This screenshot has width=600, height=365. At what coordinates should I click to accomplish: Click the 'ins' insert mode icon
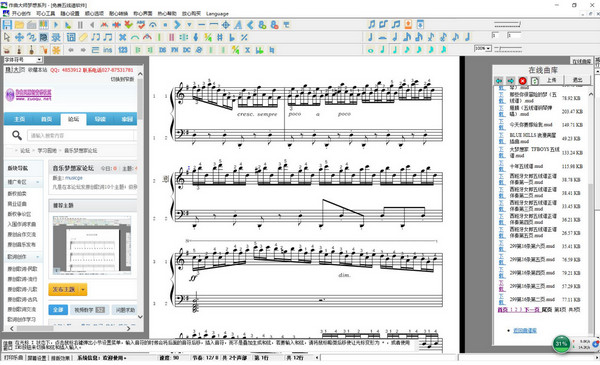(108, 50)
